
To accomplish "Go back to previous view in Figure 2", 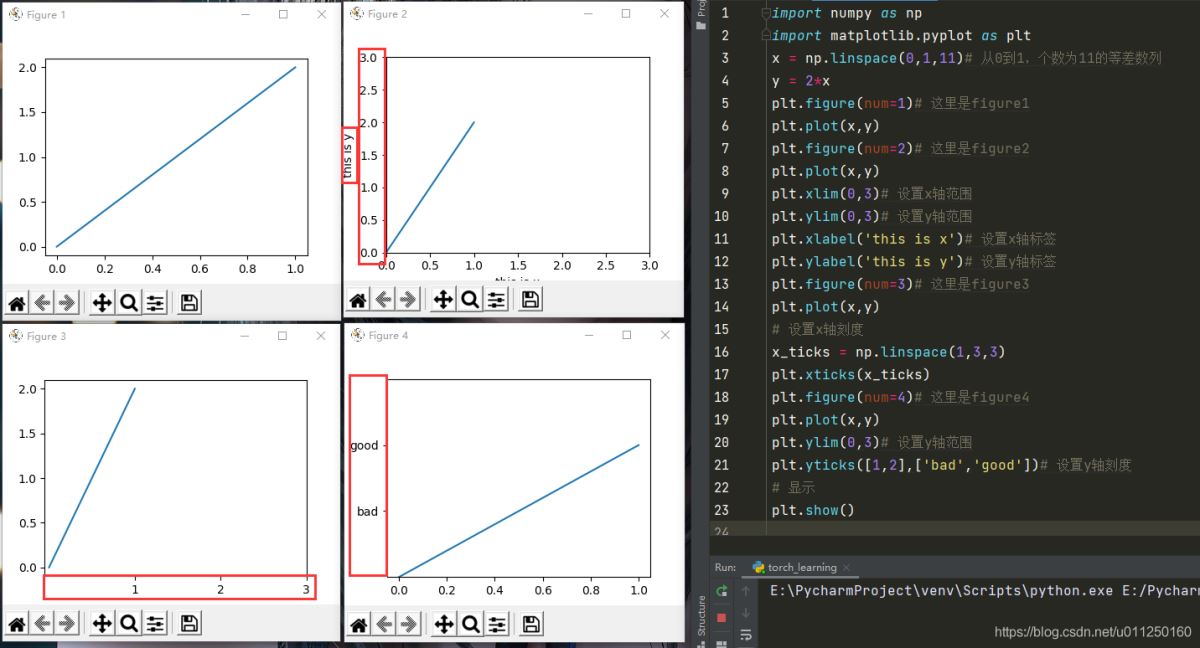I will [384, 299].
